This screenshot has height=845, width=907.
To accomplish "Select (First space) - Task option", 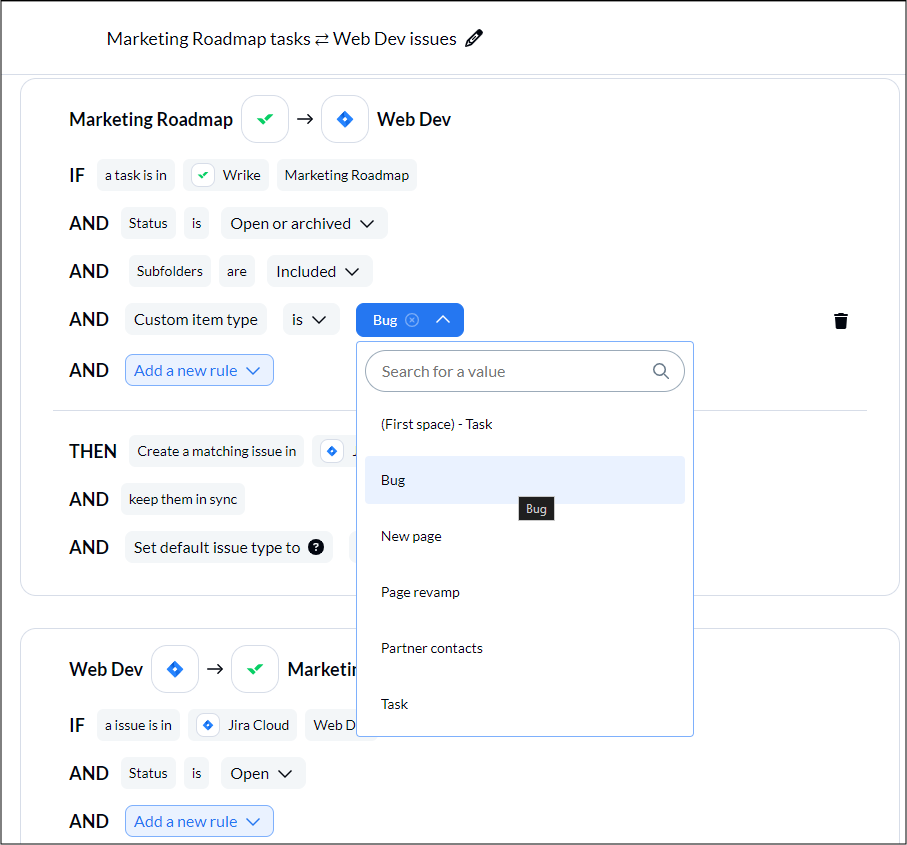I will [525, 425].
